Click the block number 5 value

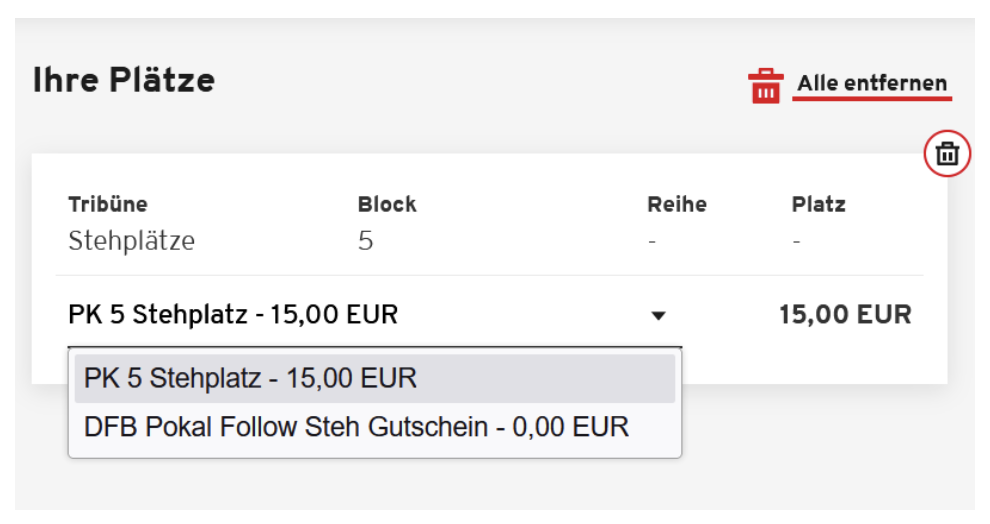tap(365, 241)
